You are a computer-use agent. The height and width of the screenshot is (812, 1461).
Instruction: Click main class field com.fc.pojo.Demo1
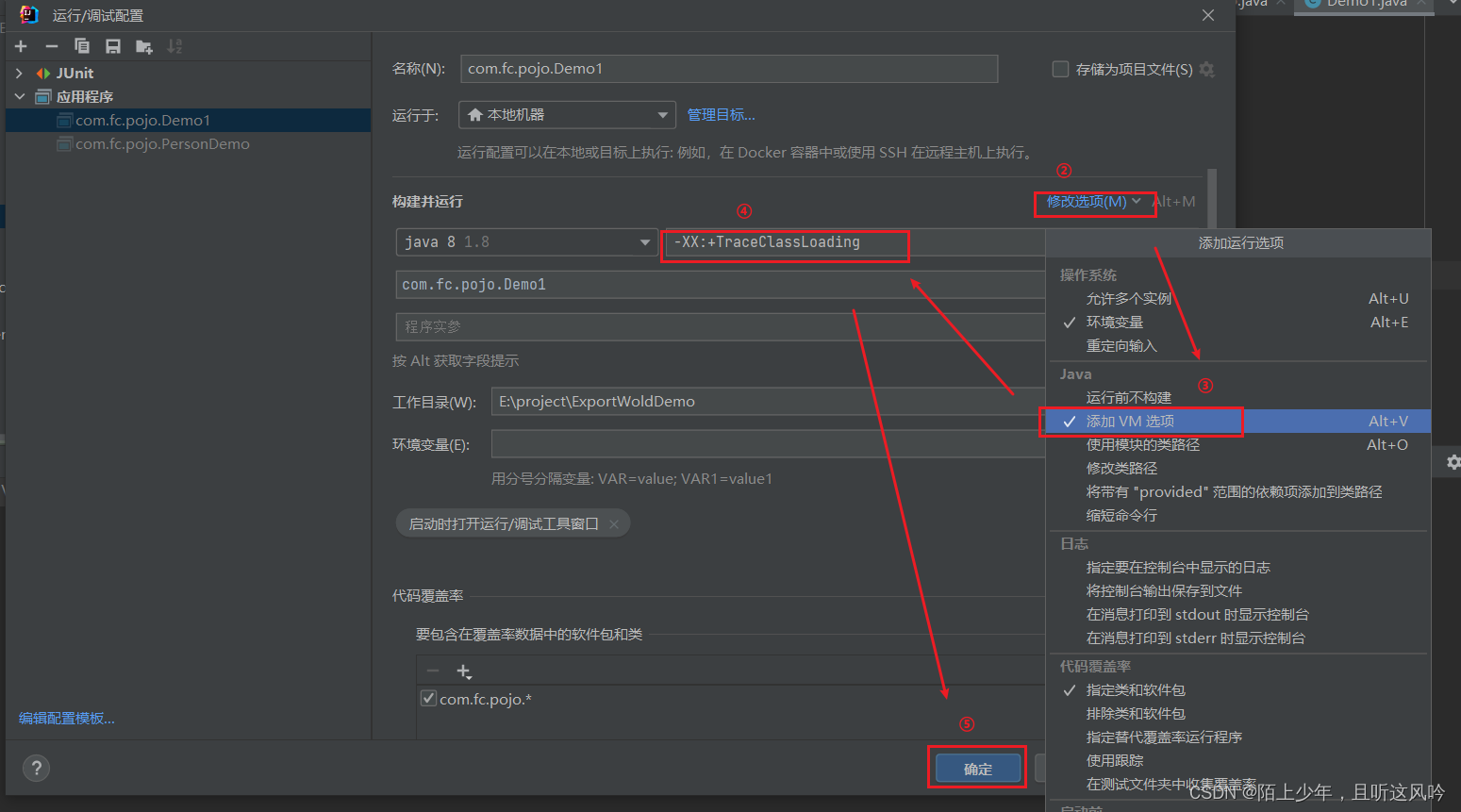pos(721,285)
